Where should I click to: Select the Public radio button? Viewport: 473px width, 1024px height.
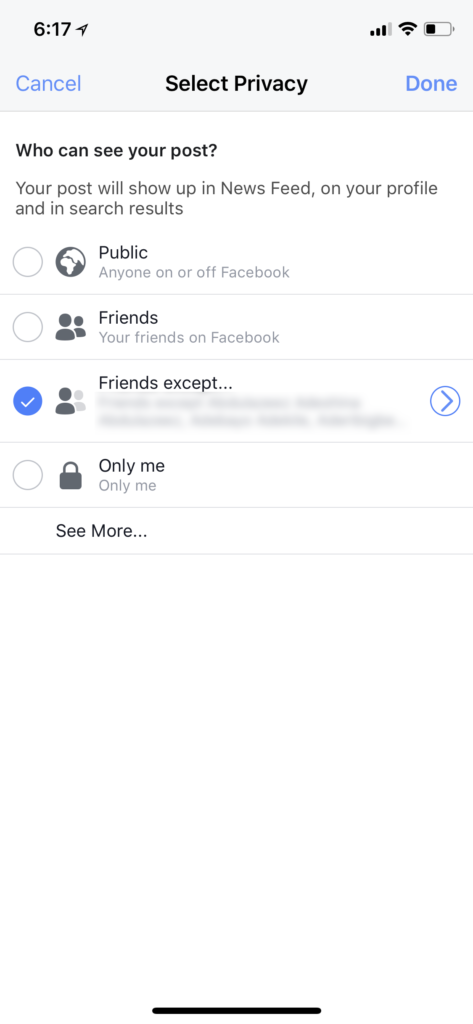click(28, 262)
